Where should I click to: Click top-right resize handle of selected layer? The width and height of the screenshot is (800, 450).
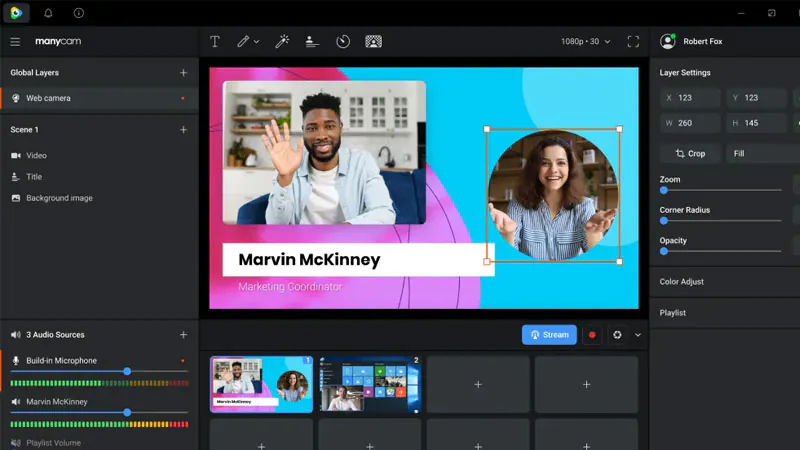[x=619, y=129]
